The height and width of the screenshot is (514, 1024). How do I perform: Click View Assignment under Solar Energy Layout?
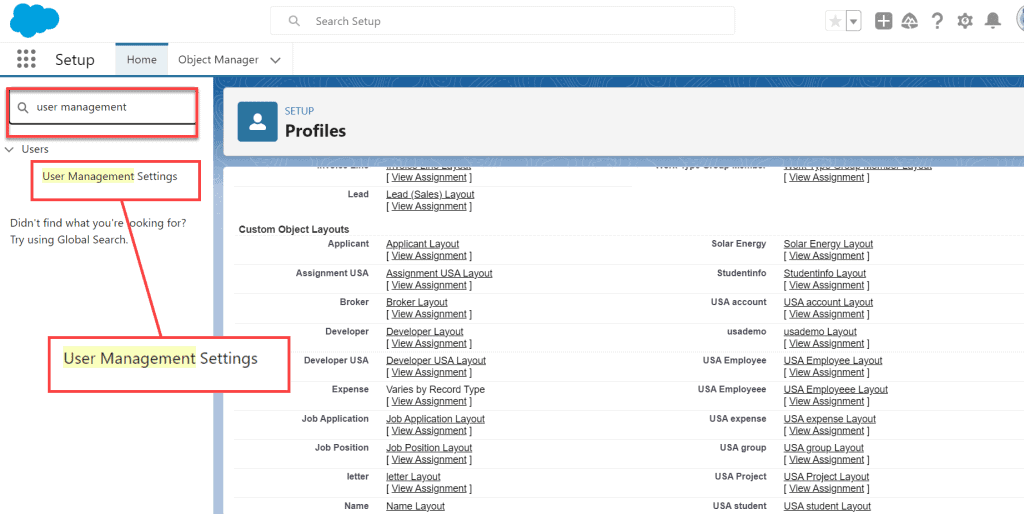click(x=827, y=255)
